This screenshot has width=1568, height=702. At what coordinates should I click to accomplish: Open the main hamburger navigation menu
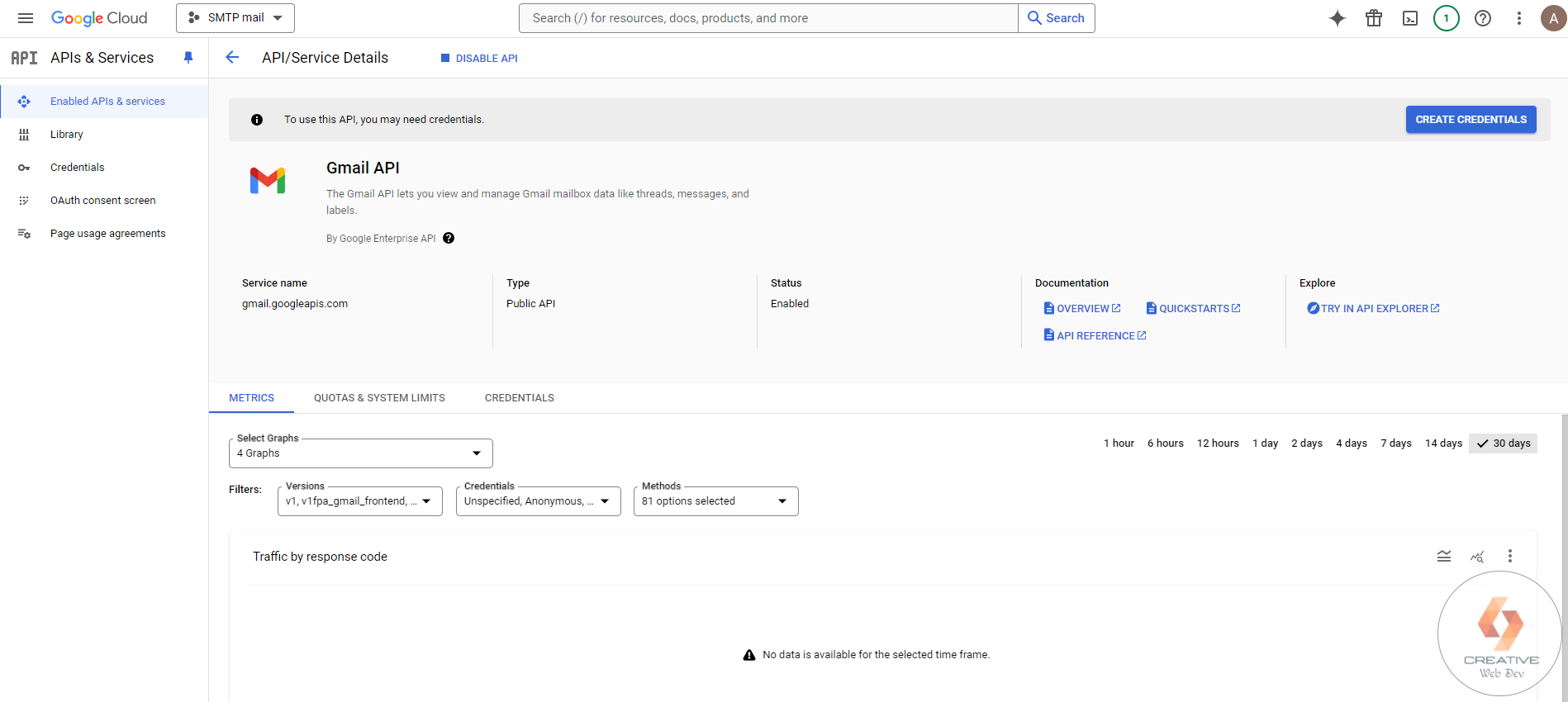tap(26, 18)
